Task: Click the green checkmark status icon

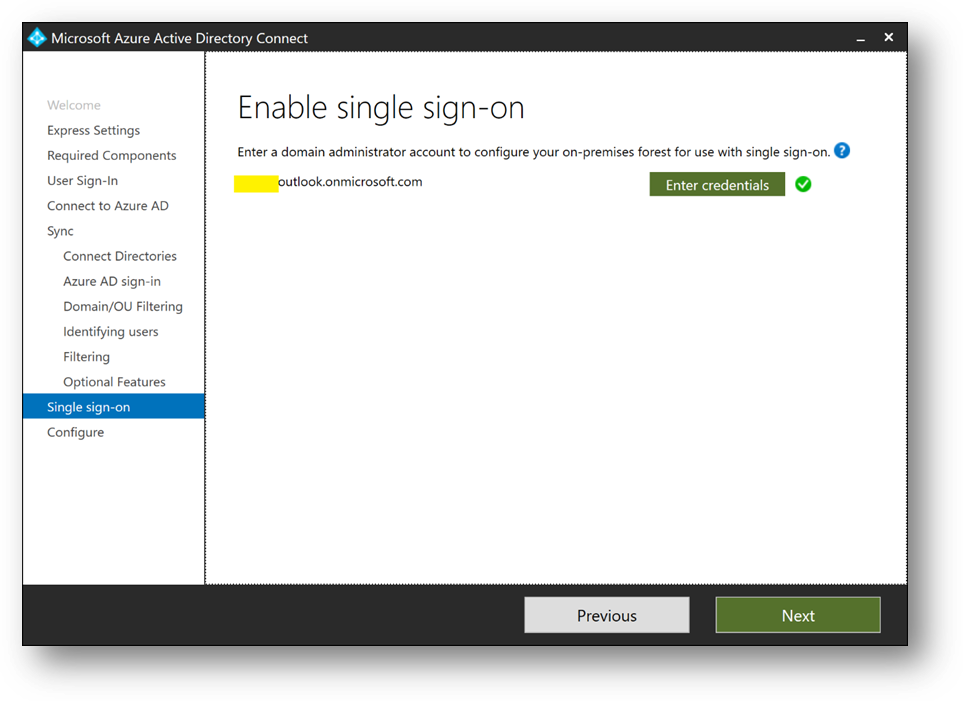Action: click(x=803, y=184)
